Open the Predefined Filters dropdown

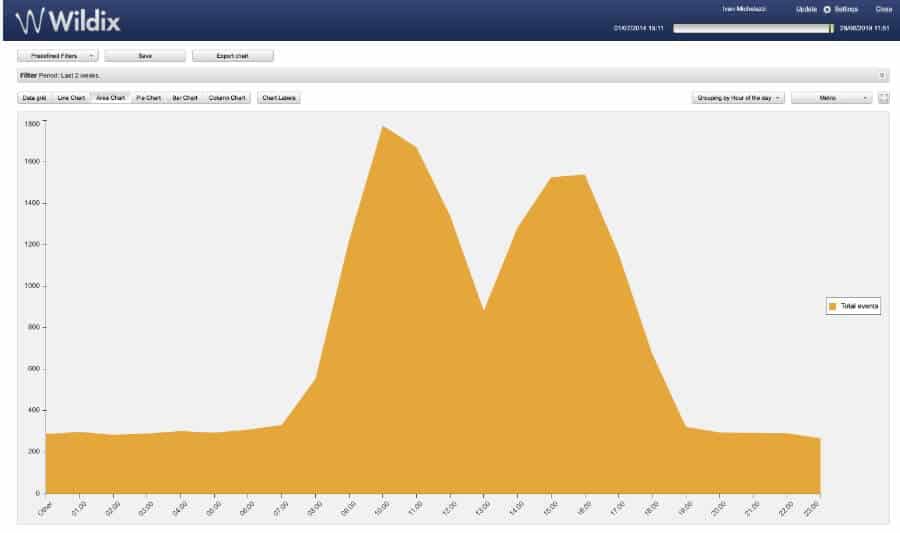pos(57,56)
